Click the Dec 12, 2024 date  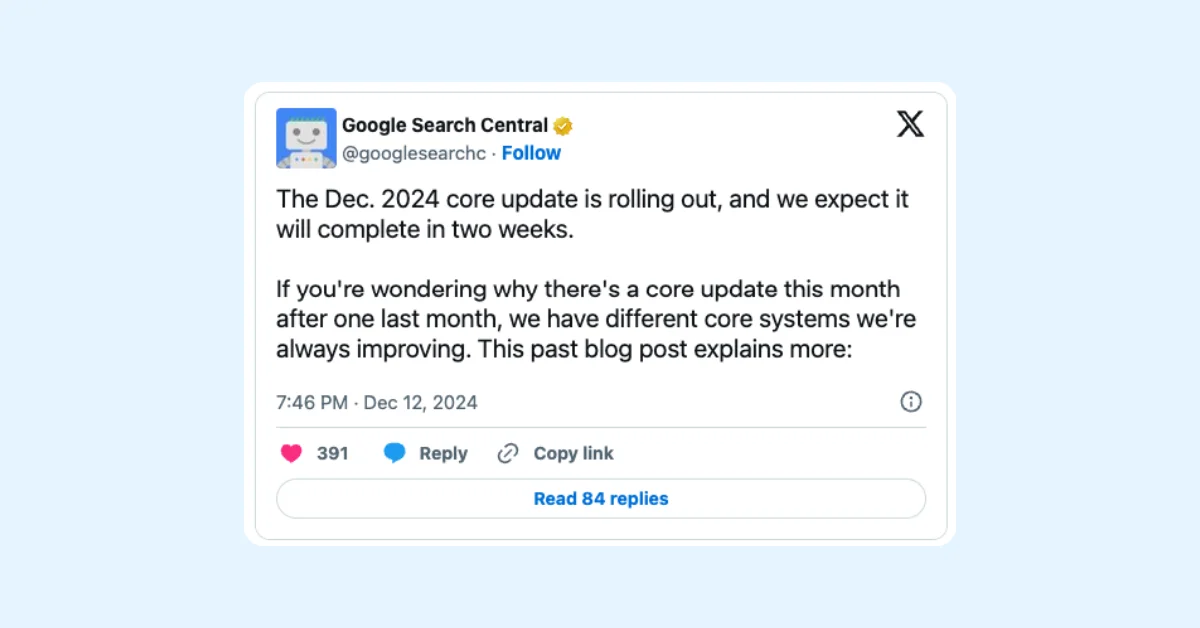coord(420,403)
